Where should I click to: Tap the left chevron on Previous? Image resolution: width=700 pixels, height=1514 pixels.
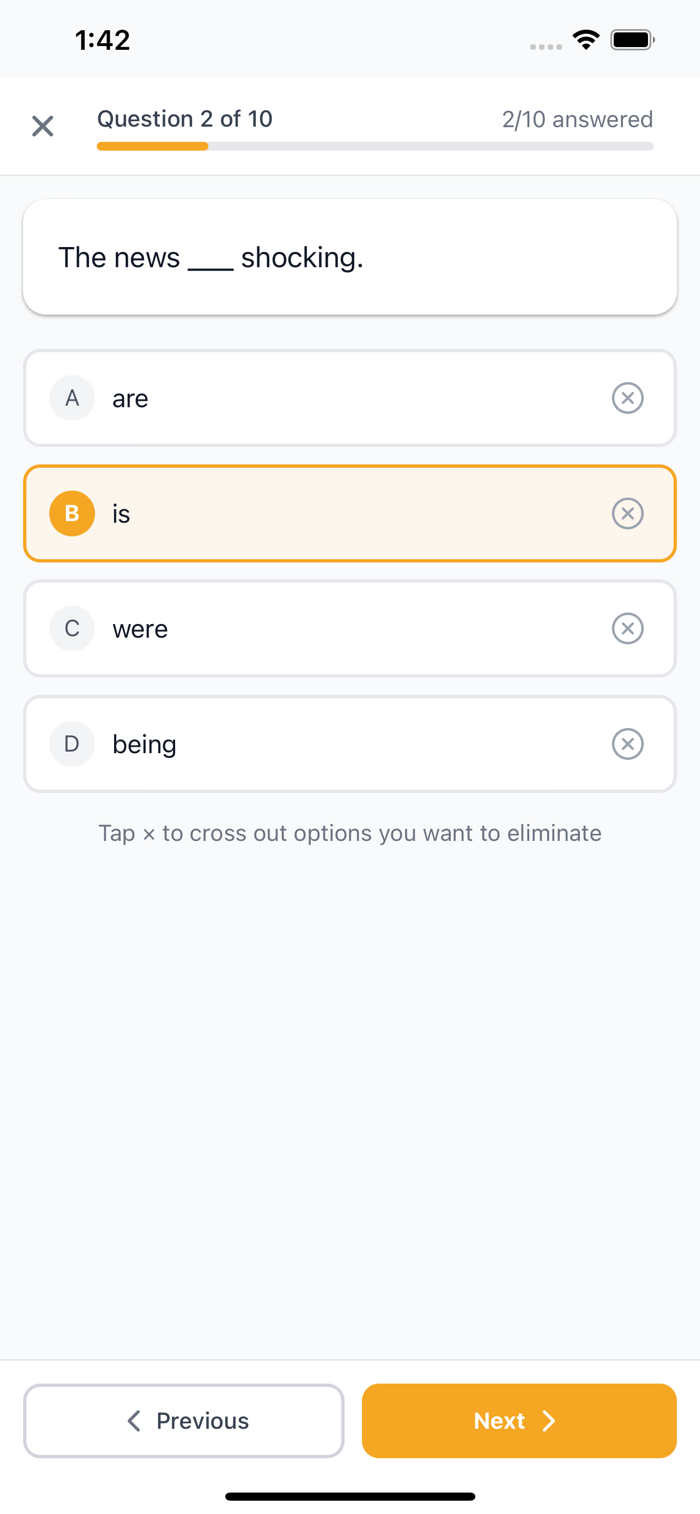coord(134,1421)
